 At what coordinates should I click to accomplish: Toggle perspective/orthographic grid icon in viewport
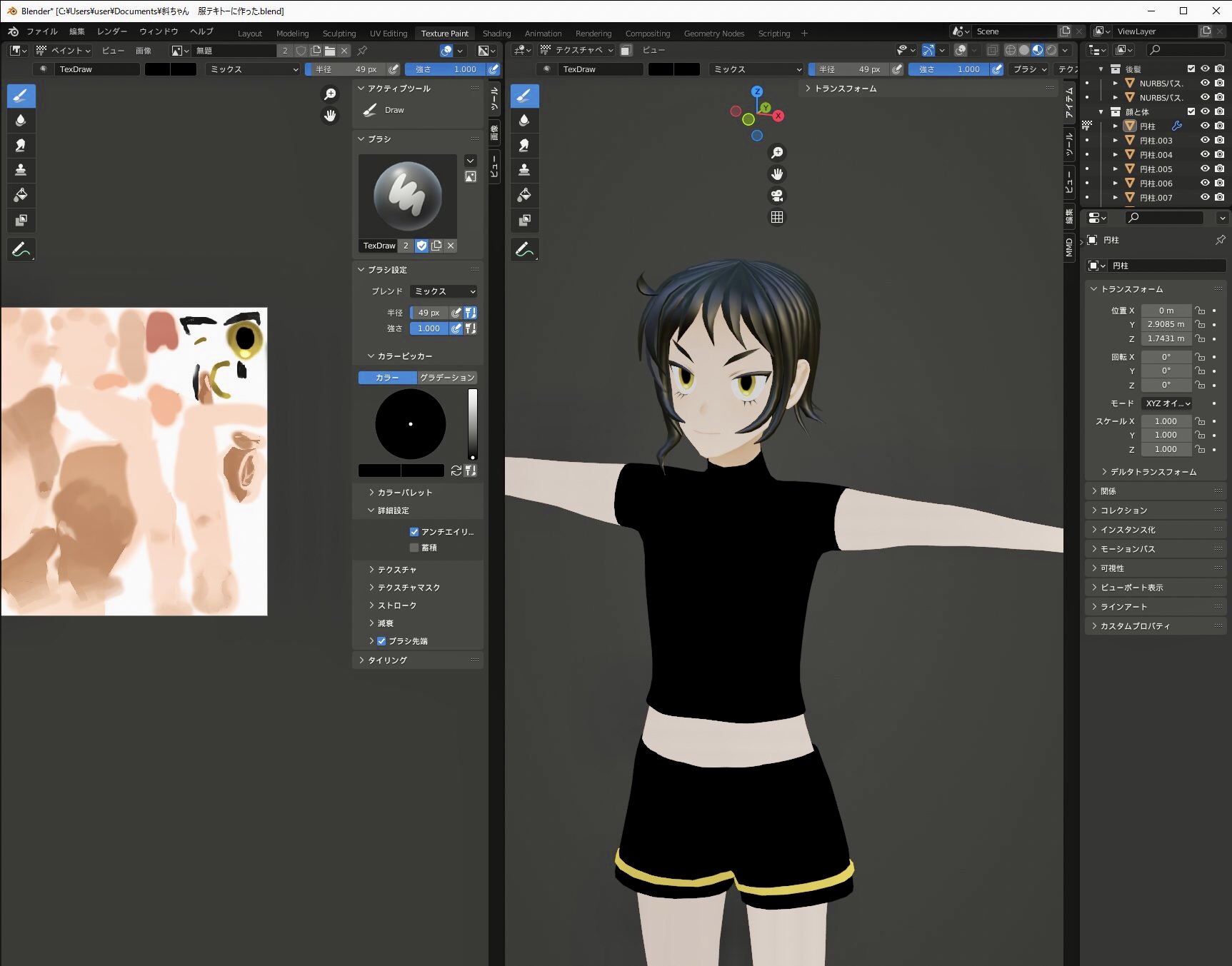tap(777, 217)
